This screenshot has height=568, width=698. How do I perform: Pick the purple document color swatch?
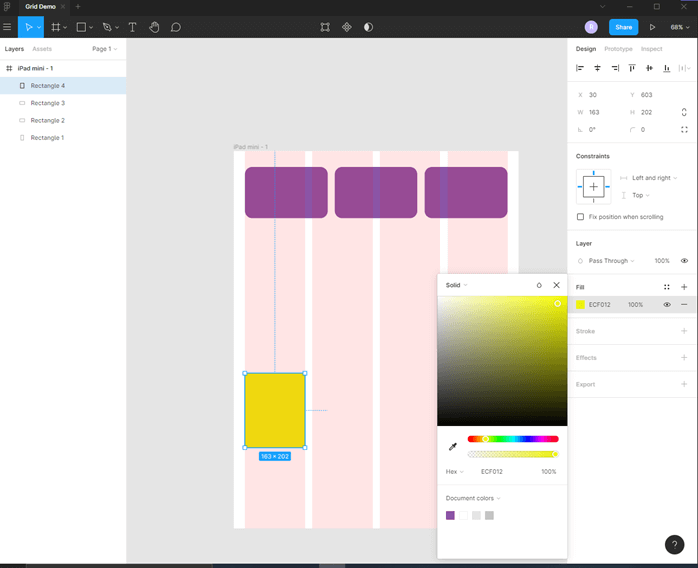pos(450,516)
